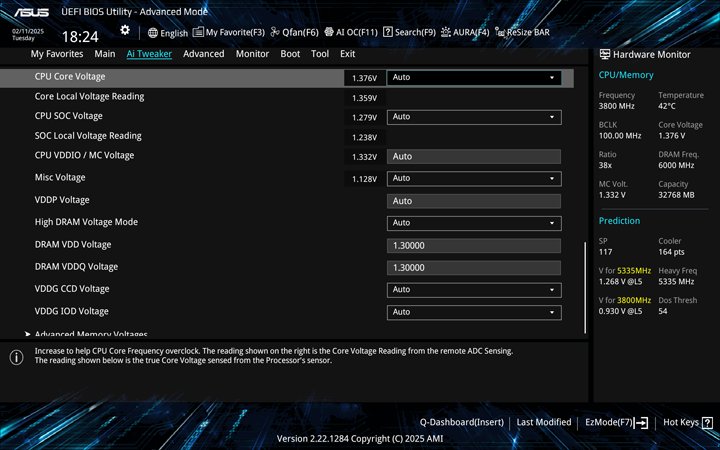Open My Favorite(F3) icon
This screenshot has height=450, width=720.
tap(199, 32)
